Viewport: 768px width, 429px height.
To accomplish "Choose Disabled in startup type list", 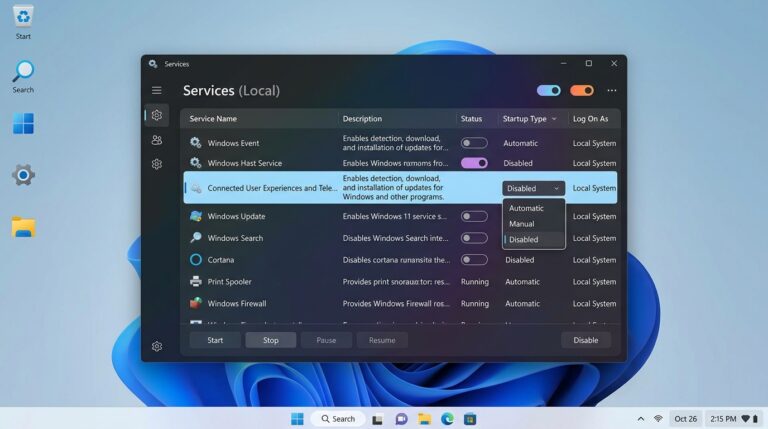I will tap(534, 239).
